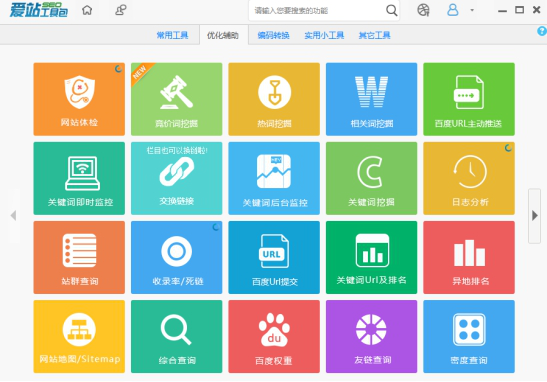The image size is (547, 382).
Task: Open the 百度Url提交 tile
Action: coord(274,257)
